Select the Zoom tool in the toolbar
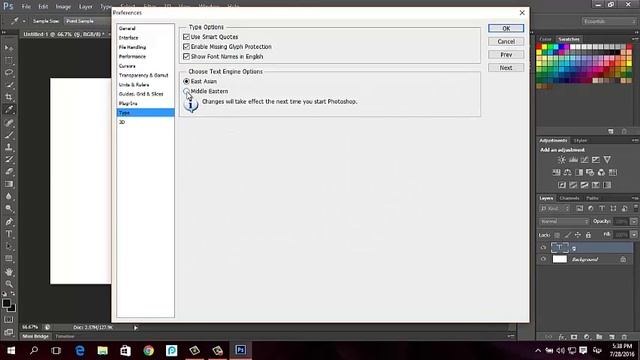640x360 pixels. (x=9, y=284)
